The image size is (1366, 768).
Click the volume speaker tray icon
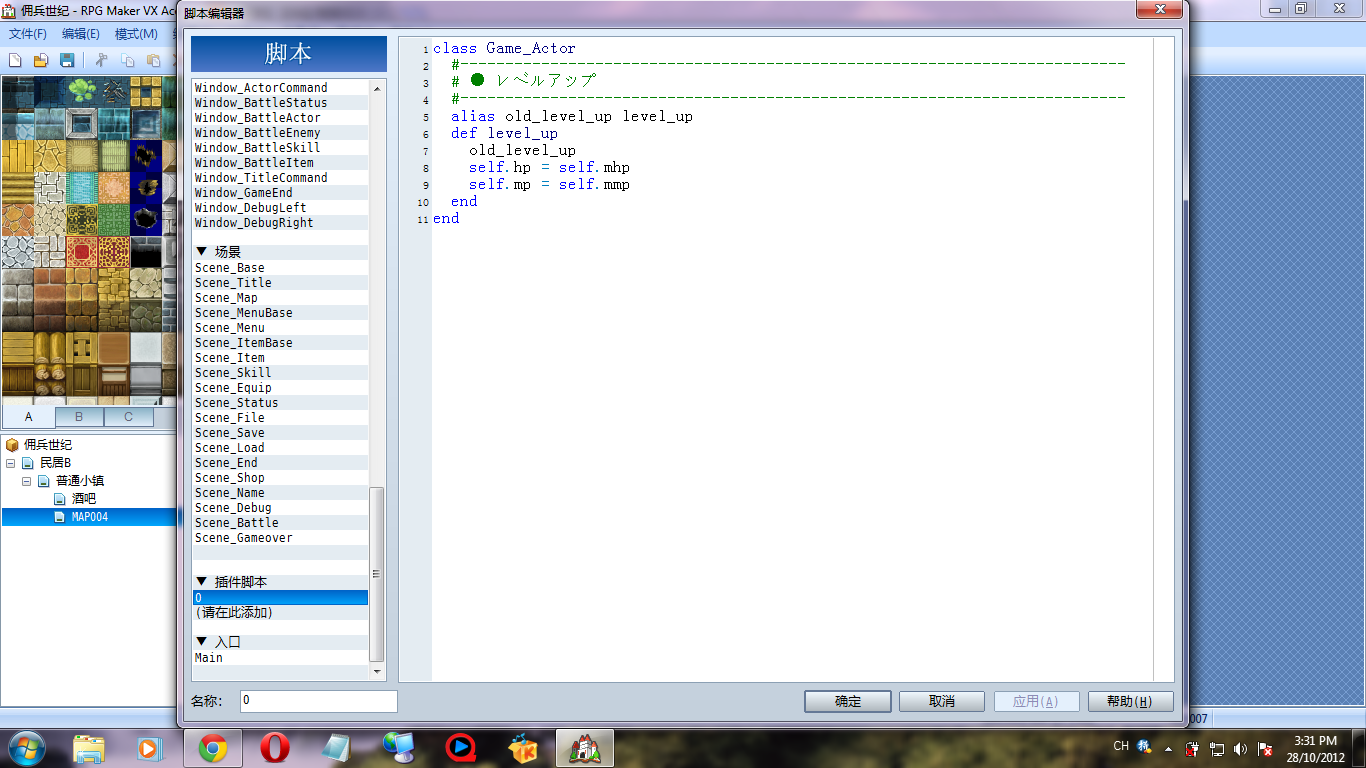click(1241, 748)
